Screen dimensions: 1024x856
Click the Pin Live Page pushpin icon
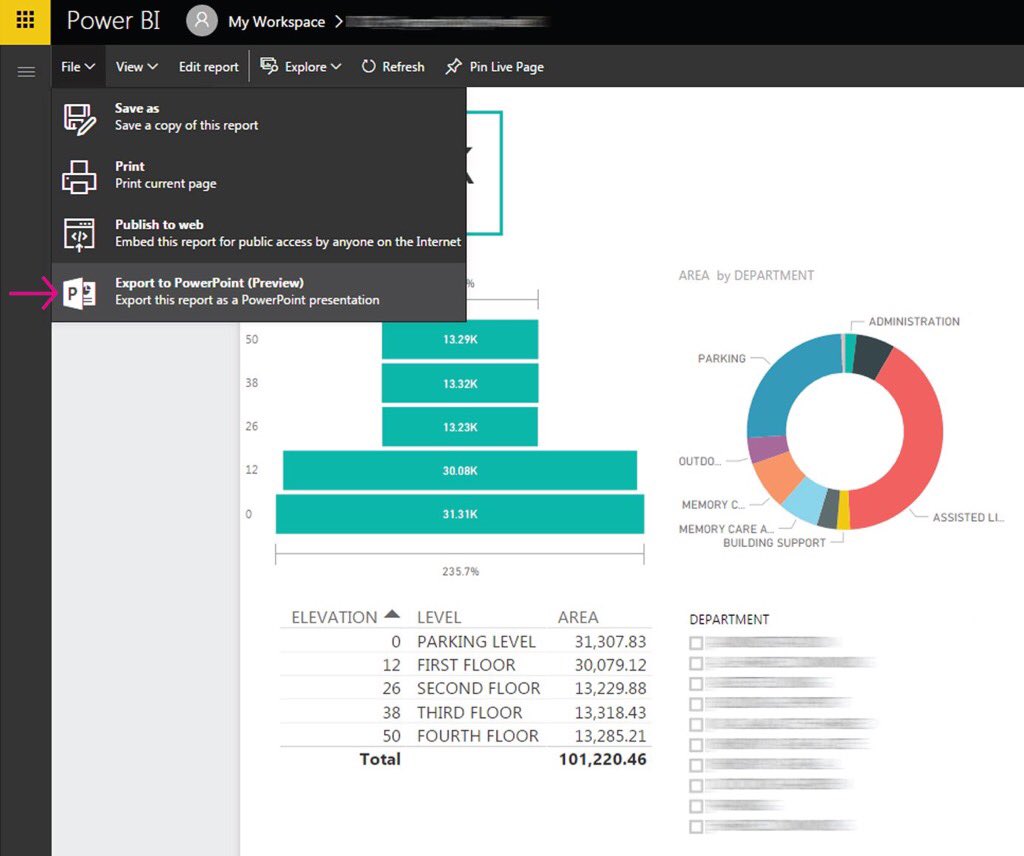click(453, 67)
